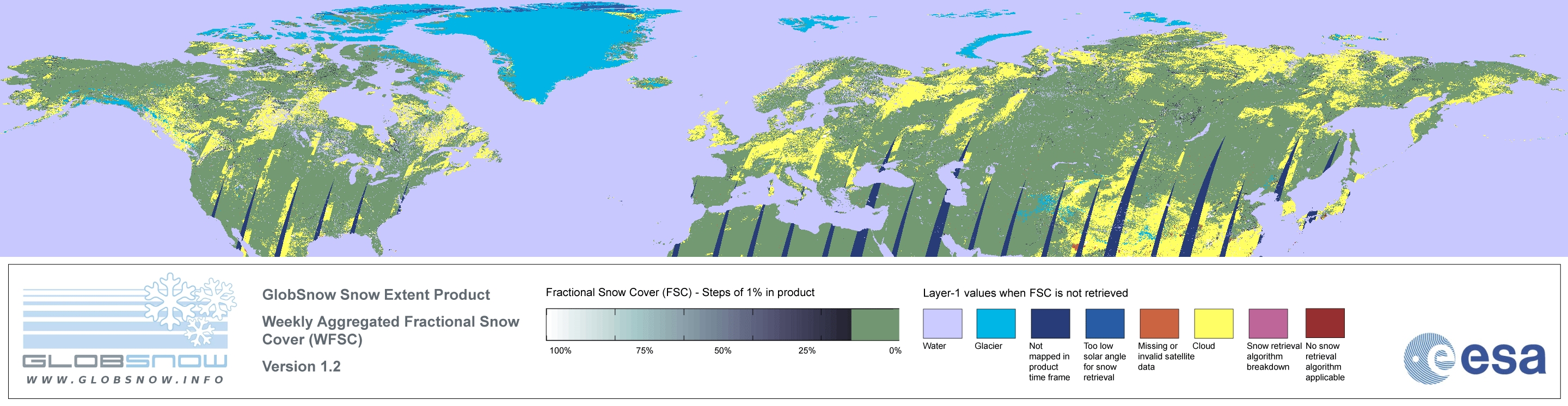The image size is (1568, 406).
Task: Click the 'GlobSnow Snow Extent Product' title
Action: pos(376,294)
